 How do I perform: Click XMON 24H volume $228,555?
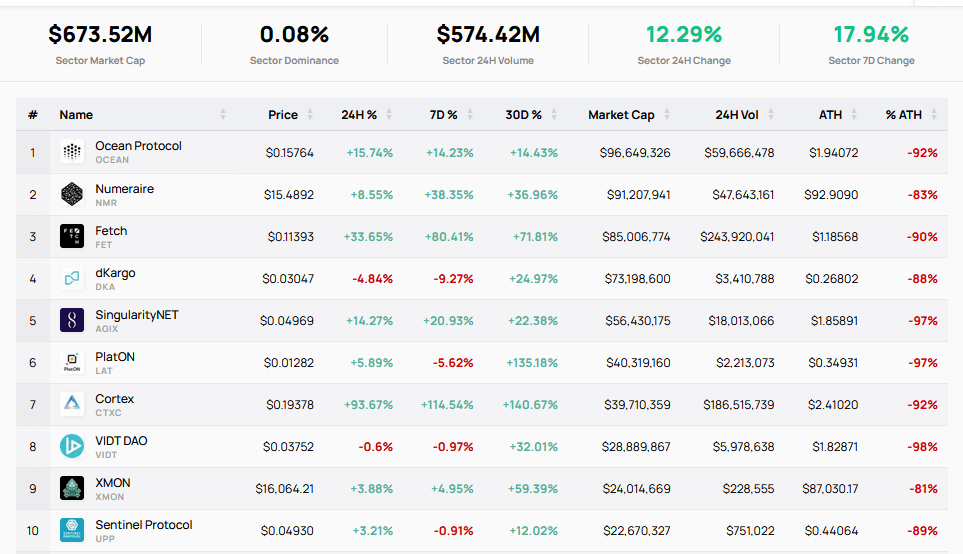[x=748, y=489]
